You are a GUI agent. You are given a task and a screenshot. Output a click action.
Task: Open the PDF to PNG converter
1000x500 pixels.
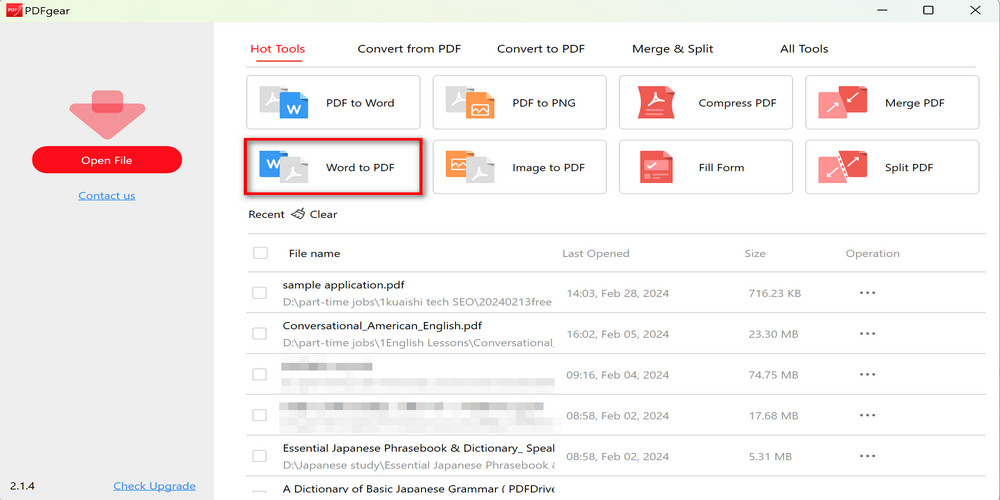tap(519, 103)
